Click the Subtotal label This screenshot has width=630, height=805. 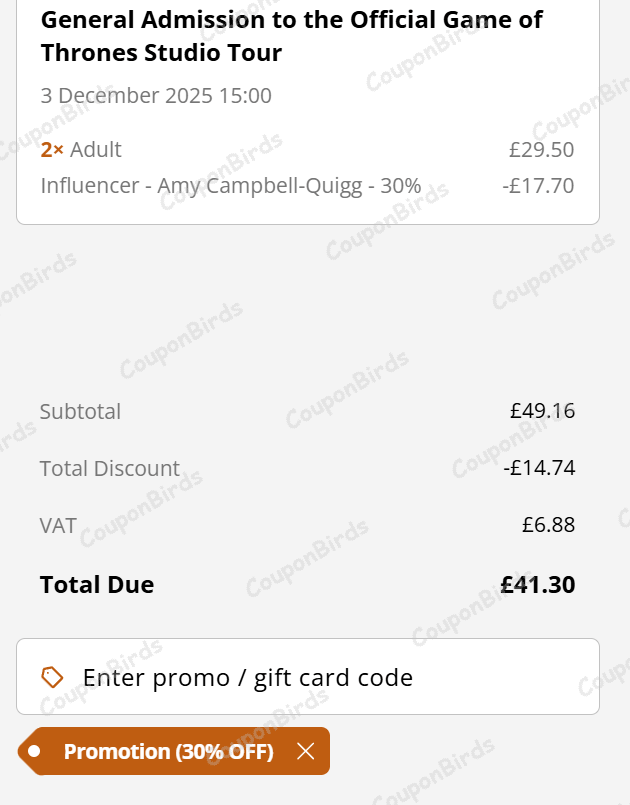(x=80, y=411)
